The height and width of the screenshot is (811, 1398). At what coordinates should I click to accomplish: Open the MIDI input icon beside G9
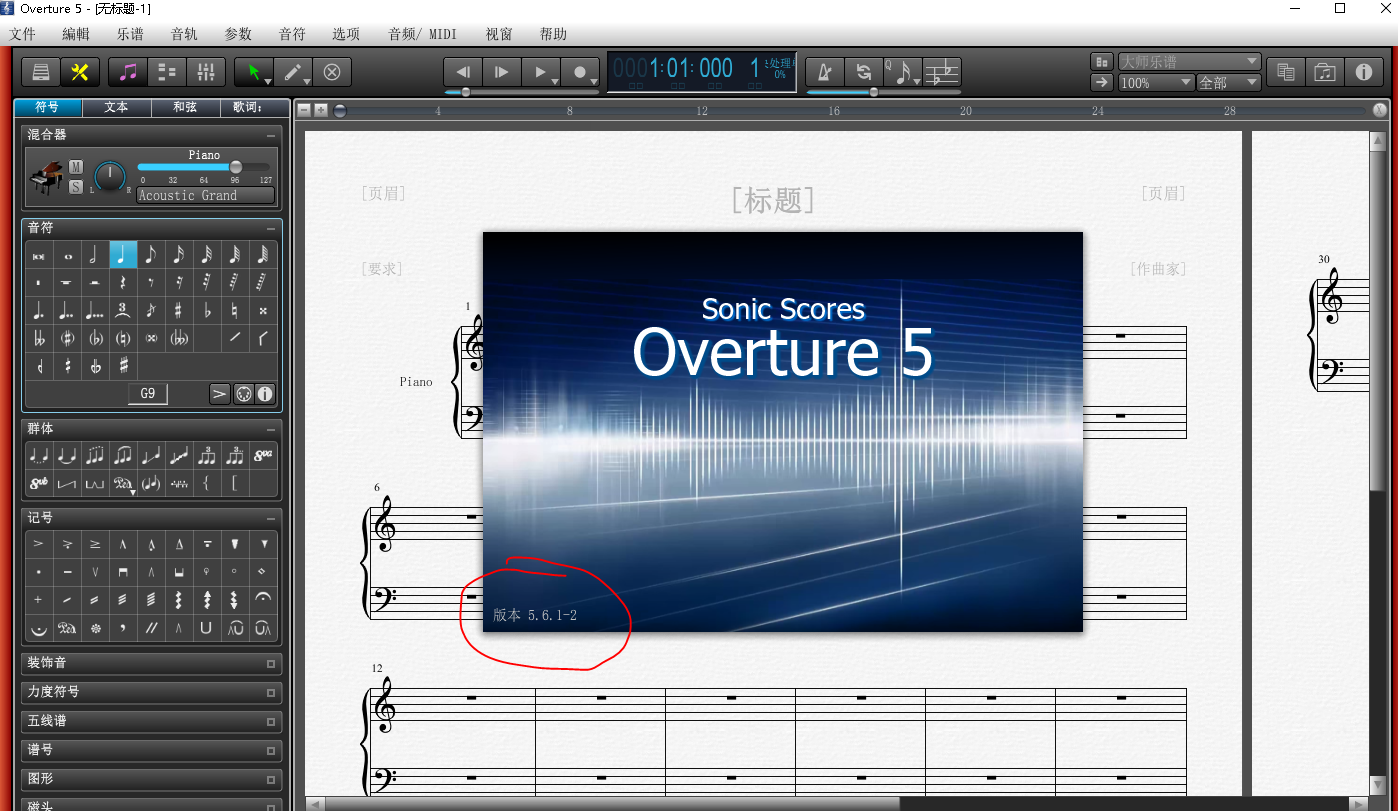pos(243,394)
